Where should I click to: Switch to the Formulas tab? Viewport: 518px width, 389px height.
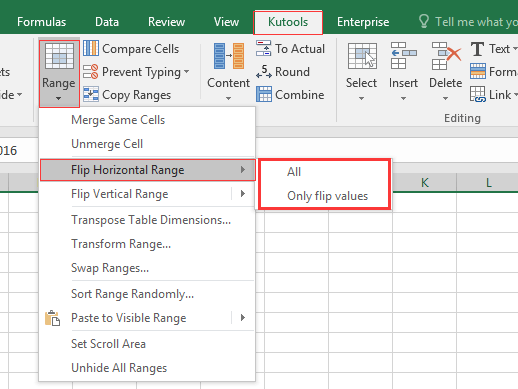click(41, 22)
